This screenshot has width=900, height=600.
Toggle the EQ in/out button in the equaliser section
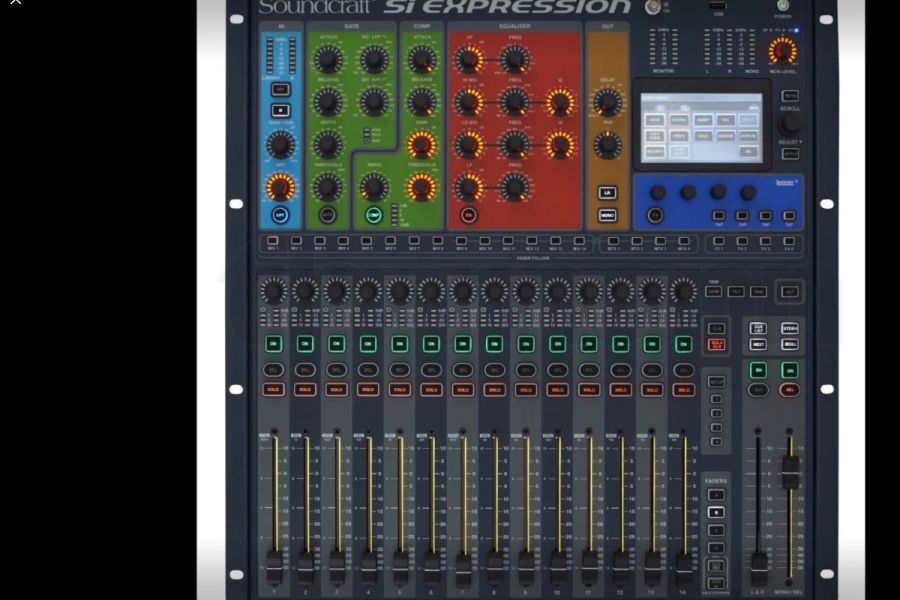coord(468,214)
